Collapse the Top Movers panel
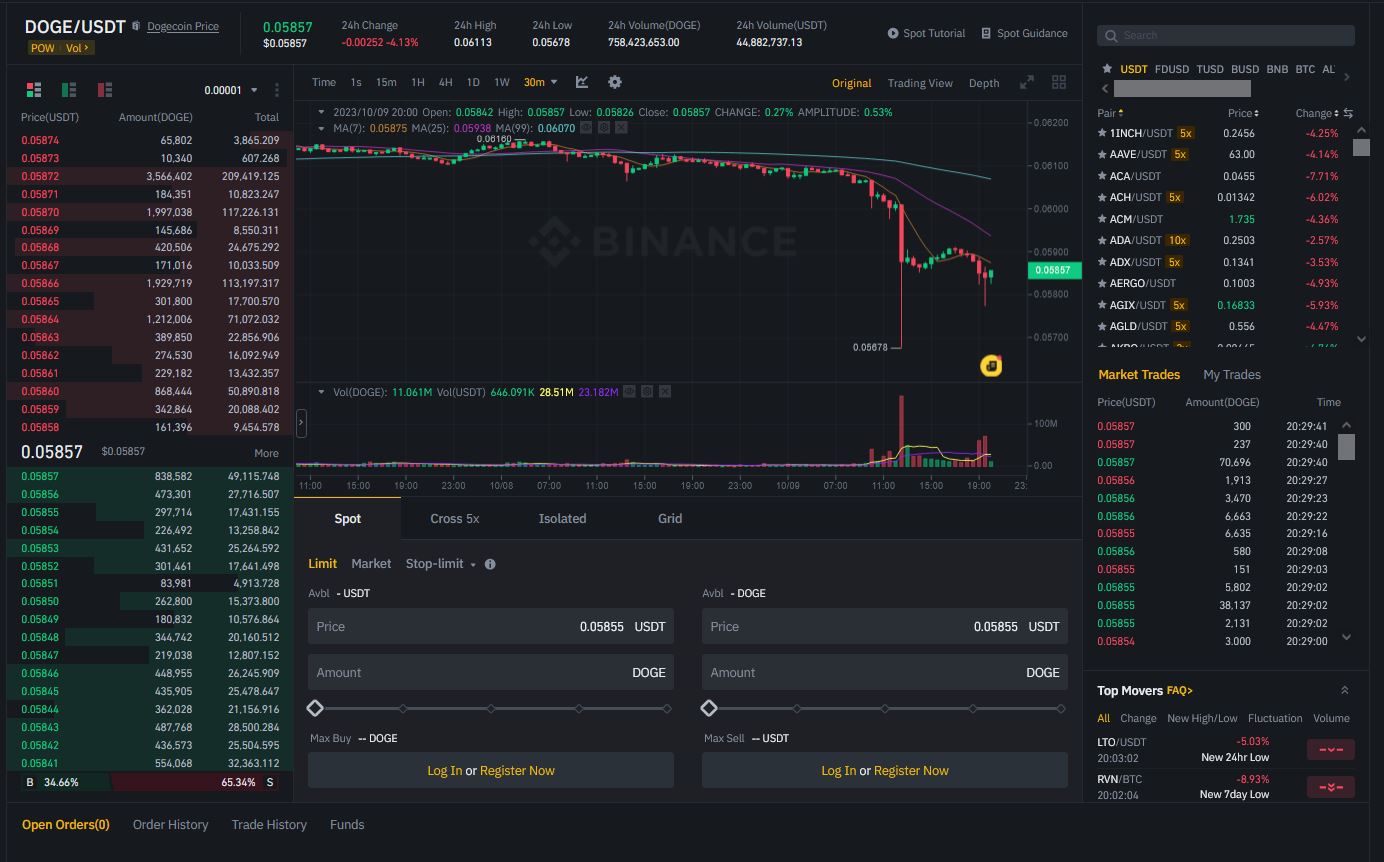 click(x=1344, y=690)
